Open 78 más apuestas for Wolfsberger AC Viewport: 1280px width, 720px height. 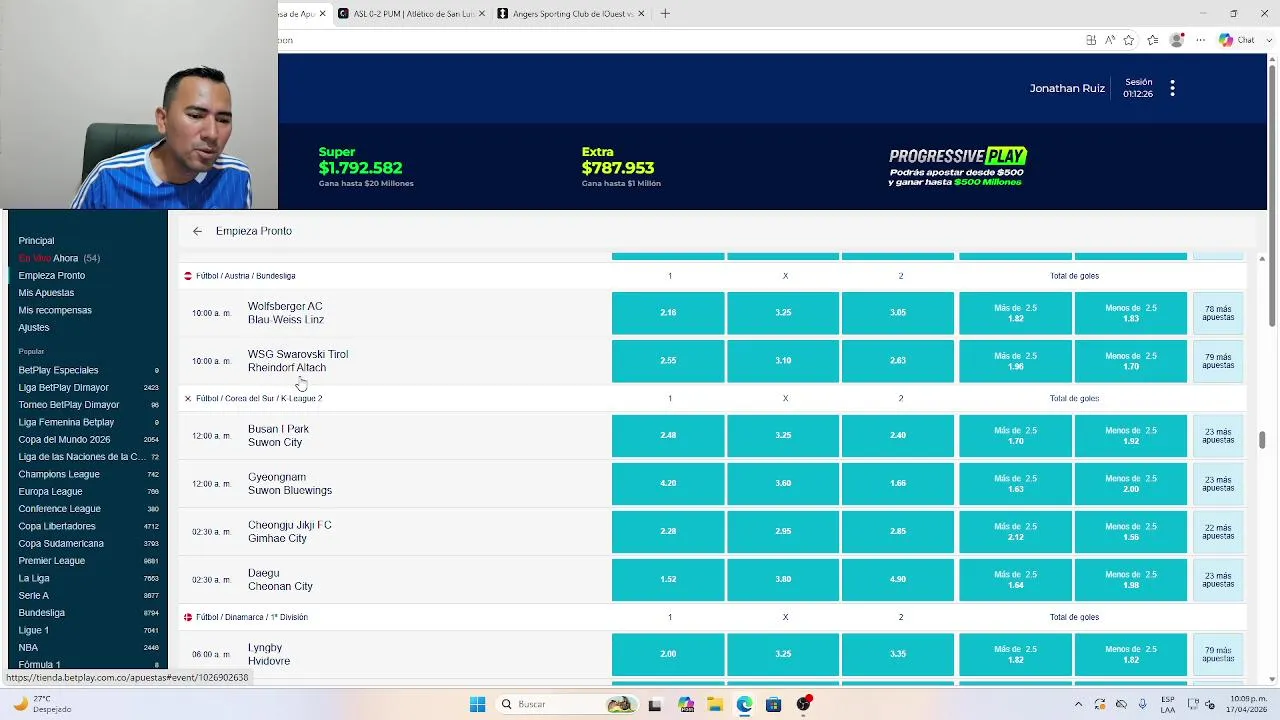coord(1218,313)
